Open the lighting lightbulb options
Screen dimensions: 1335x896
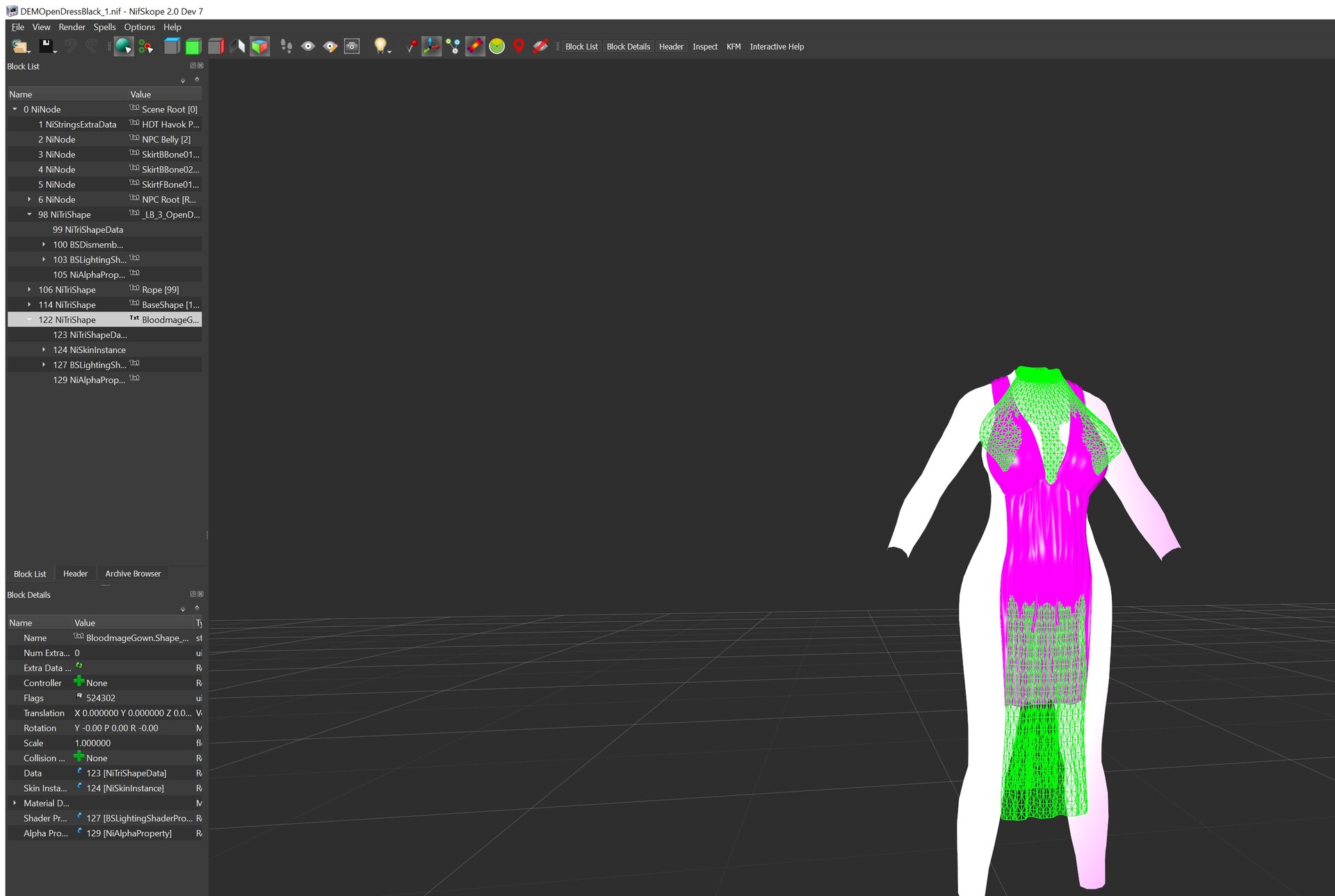pos(380,47)
